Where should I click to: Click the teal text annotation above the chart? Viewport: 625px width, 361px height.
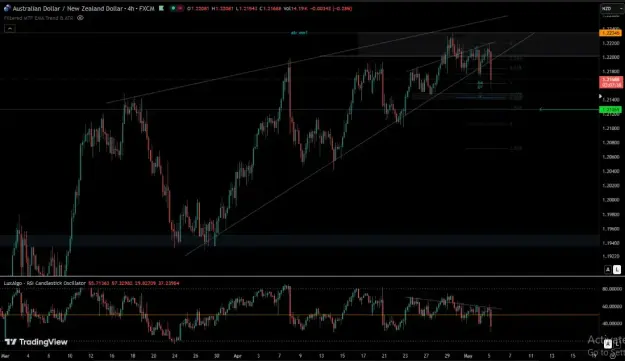tap(299, 33)
